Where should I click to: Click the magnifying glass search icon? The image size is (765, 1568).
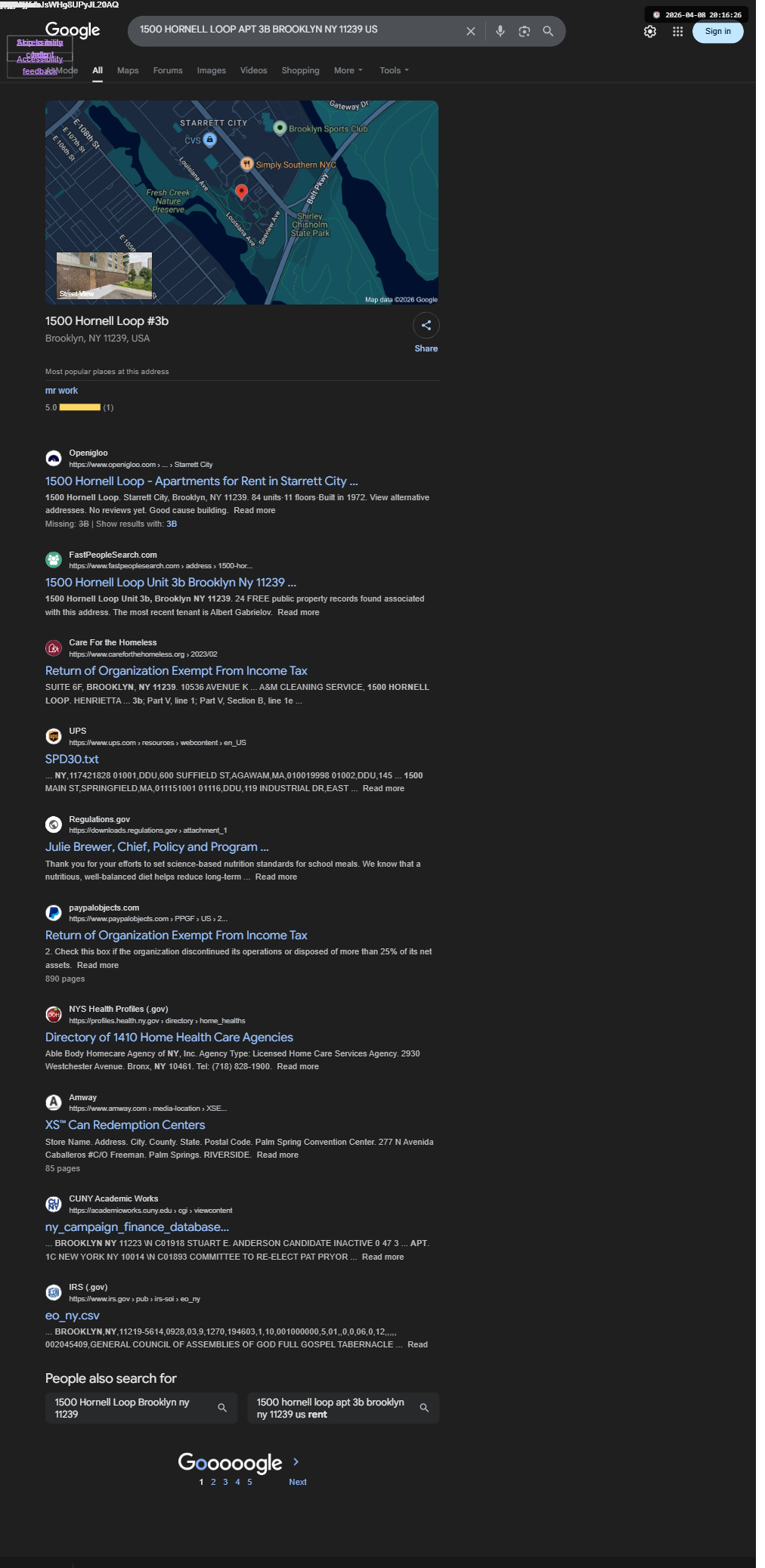[x=548, y=31]
